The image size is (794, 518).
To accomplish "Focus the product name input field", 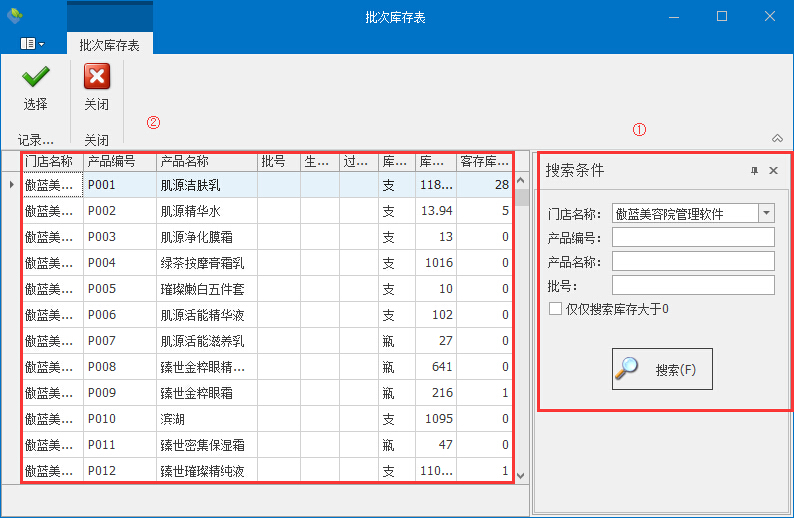I will click(693, 261).
